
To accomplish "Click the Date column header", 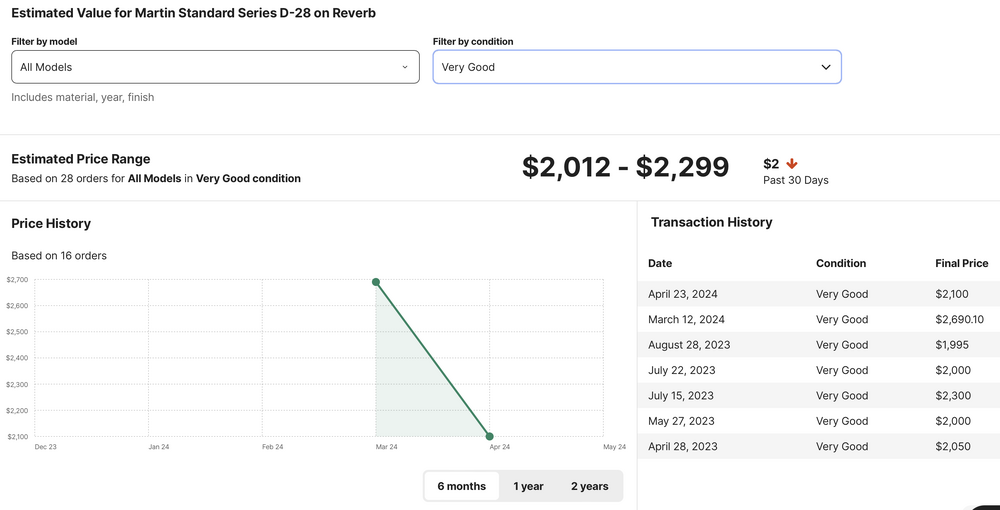I will pyautogui.click(x=660, y=263).
